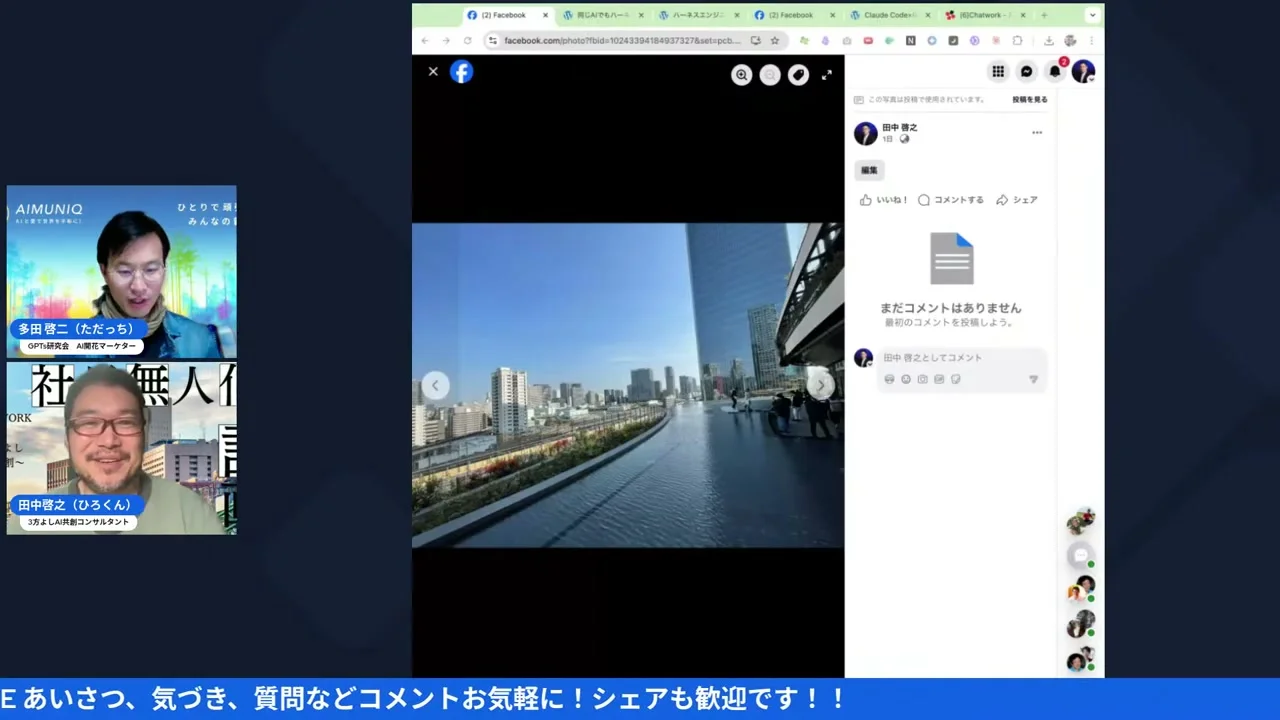1280x720 pixels.
Task: Switch to the Chatwork tab
Action: 985,15
